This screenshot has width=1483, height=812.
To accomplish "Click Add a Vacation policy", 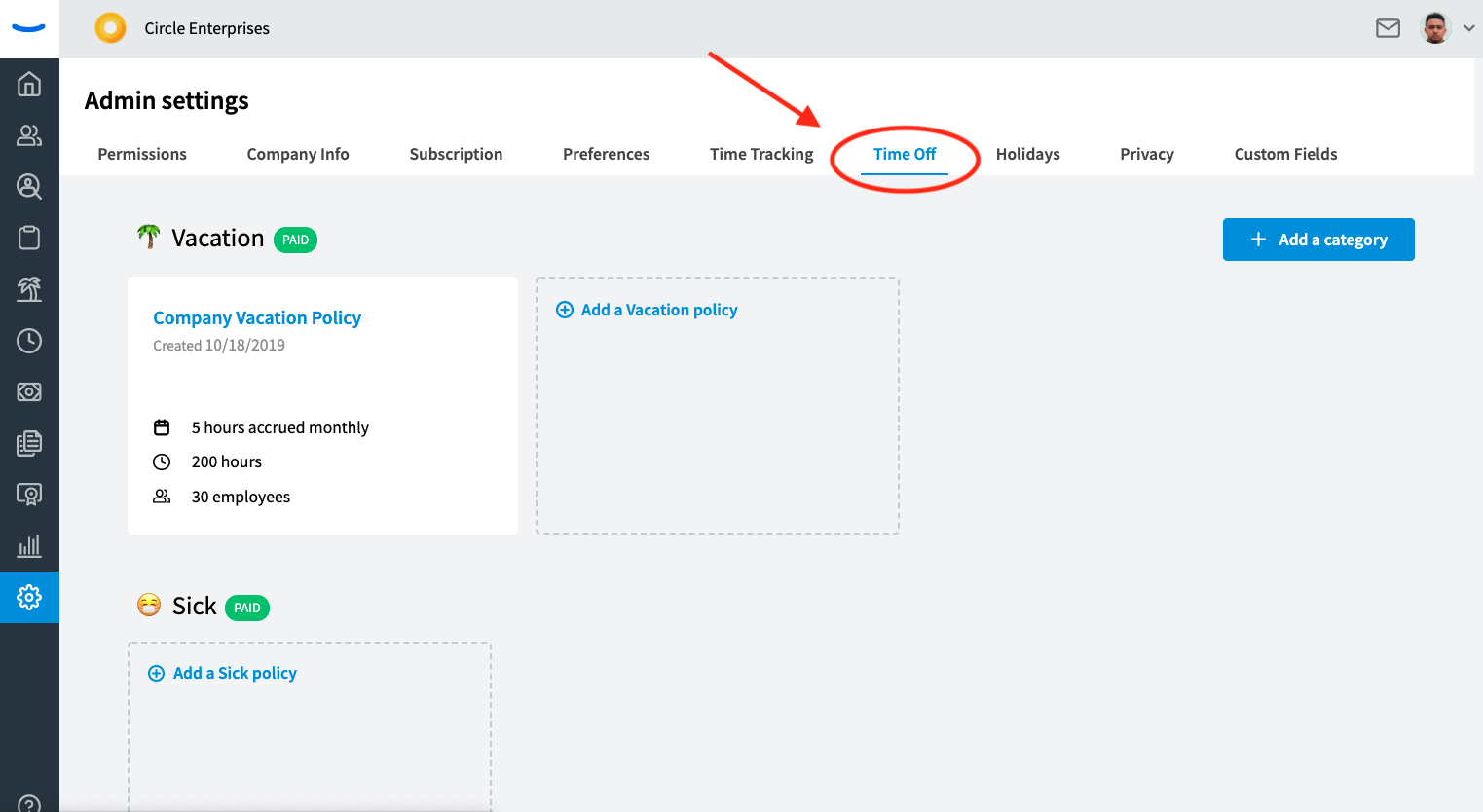I will pos(659,310).
